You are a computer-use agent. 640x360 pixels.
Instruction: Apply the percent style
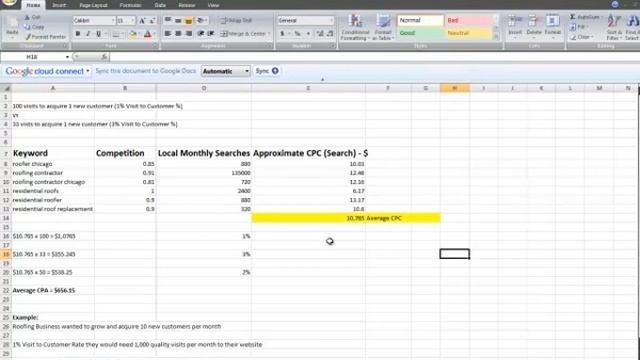(298, 34)
